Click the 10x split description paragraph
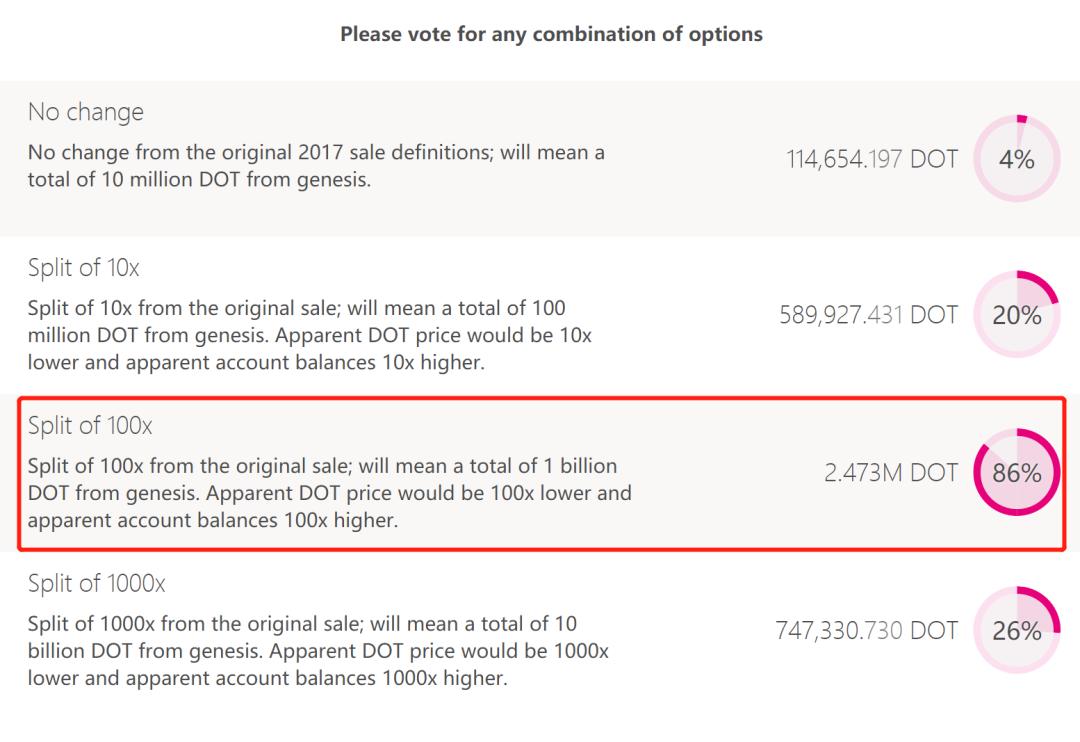Image resolution: width=1080 pixels, height=742 pixels. tap(310, 335)
